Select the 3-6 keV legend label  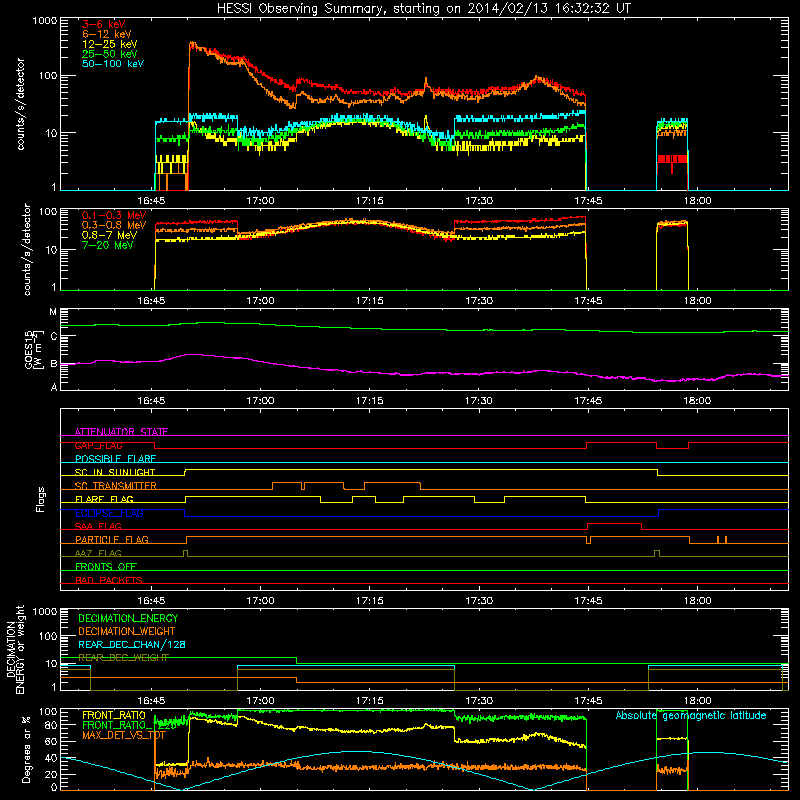click(104, 24)
